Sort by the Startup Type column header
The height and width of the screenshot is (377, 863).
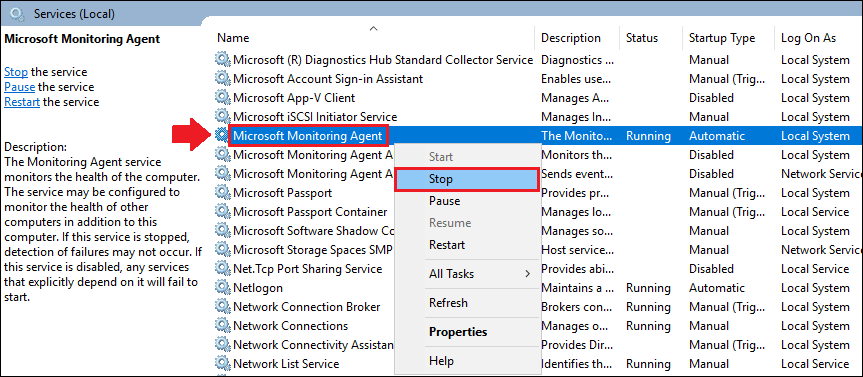click(729, 38)
